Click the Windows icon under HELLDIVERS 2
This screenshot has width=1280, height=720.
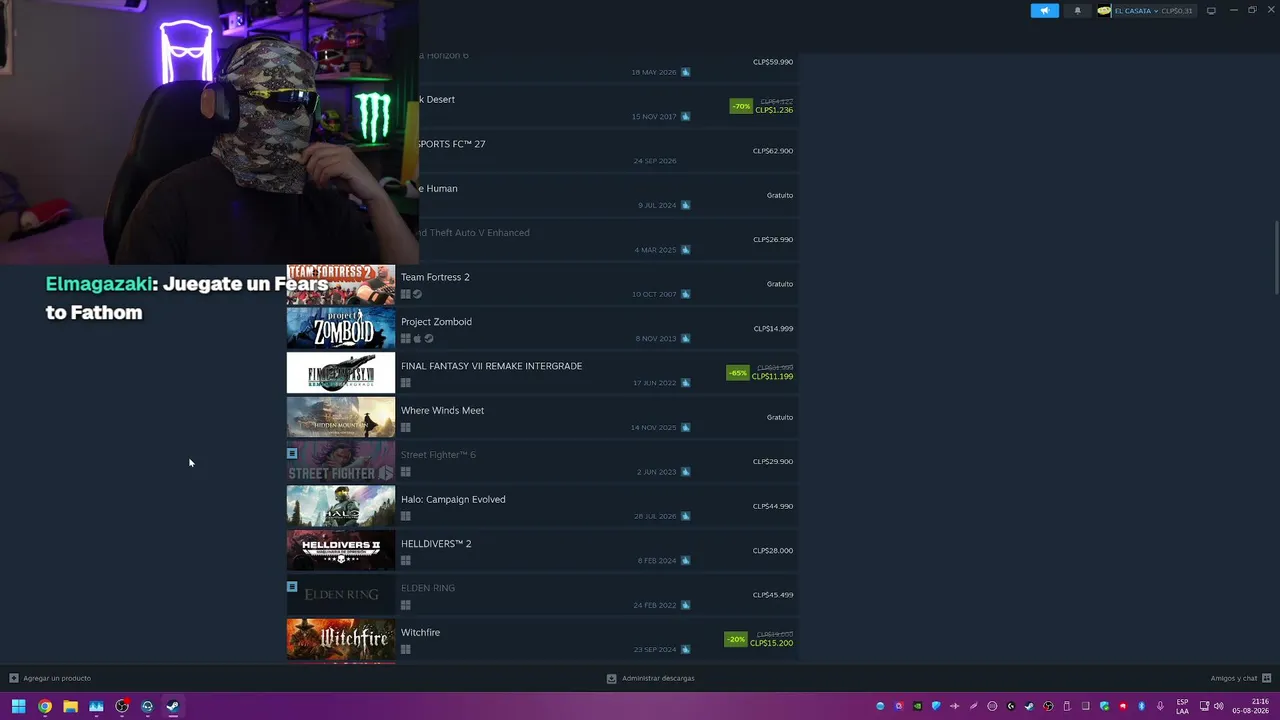point(405,561)
